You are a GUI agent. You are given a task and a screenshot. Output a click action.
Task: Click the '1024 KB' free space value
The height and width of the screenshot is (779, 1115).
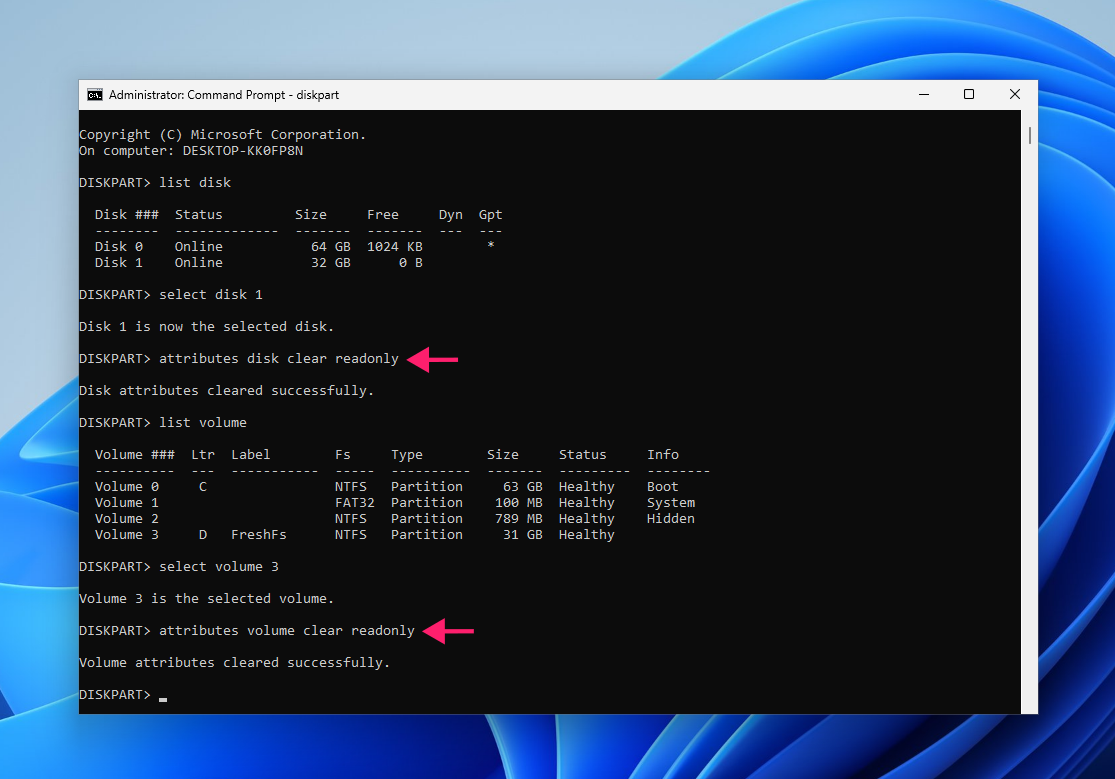point(395,247)
